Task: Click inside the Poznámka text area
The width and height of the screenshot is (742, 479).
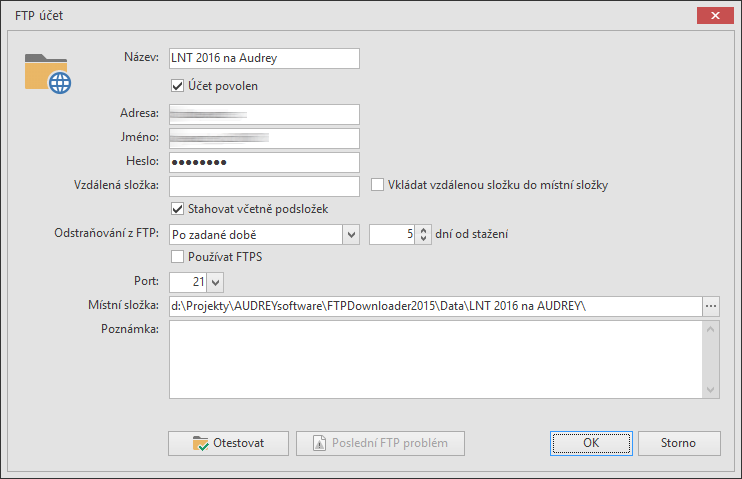Action: [436, 359]
